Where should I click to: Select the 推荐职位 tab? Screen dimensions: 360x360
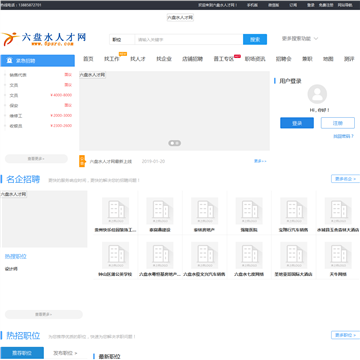tap(22, 353)
